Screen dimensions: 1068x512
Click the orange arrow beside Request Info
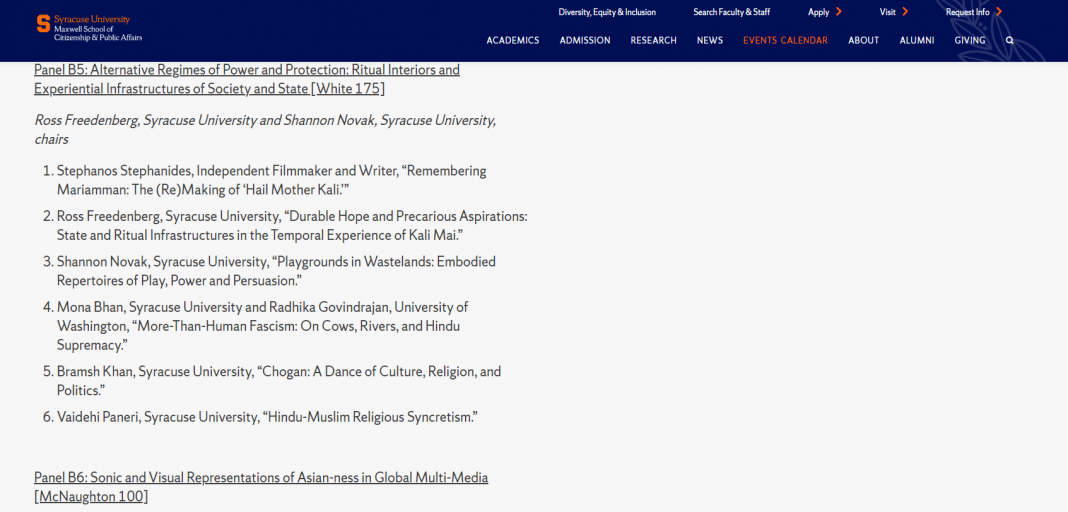coord(999,12)
